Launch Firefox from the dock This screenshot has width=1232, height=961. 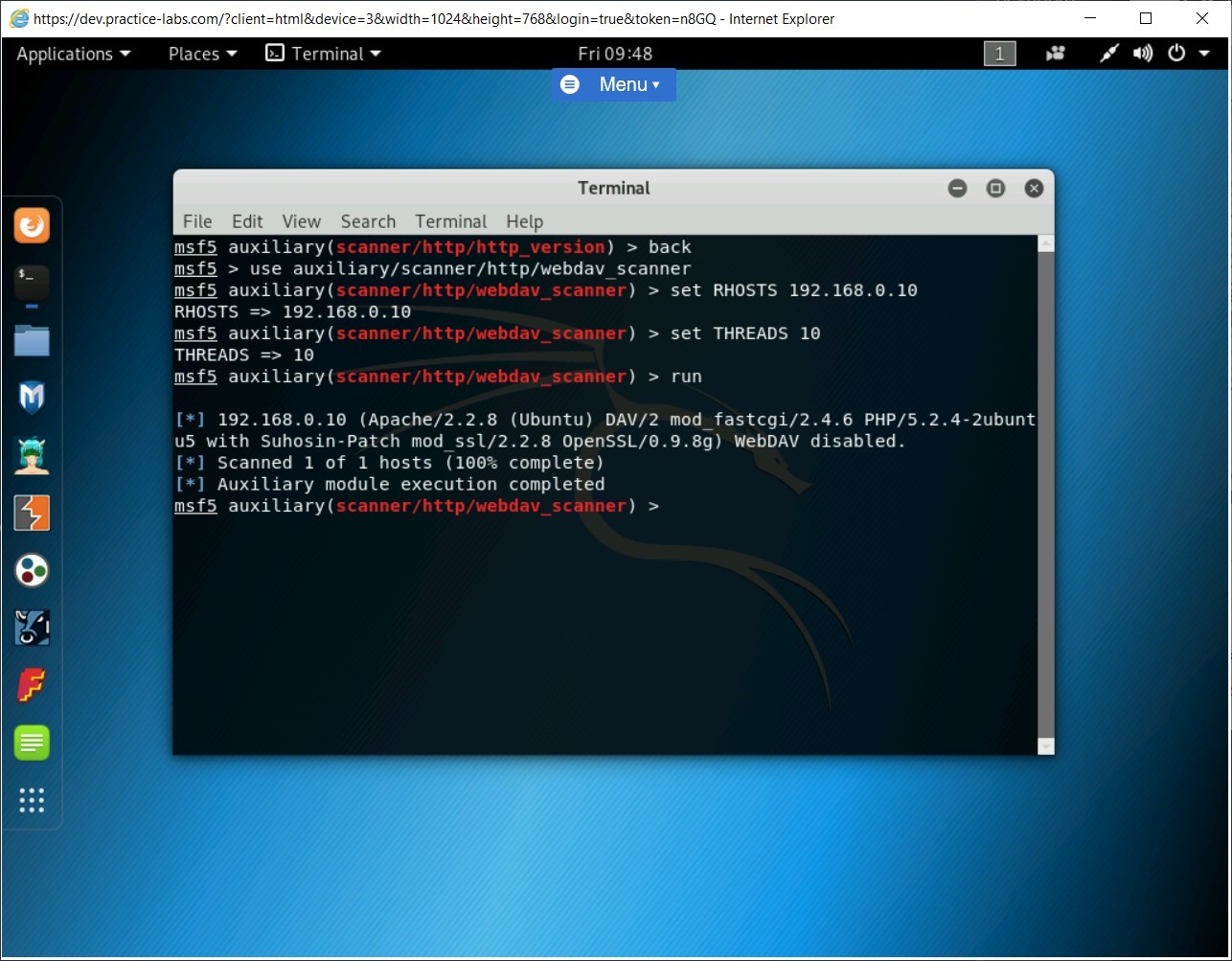point(32,225)
